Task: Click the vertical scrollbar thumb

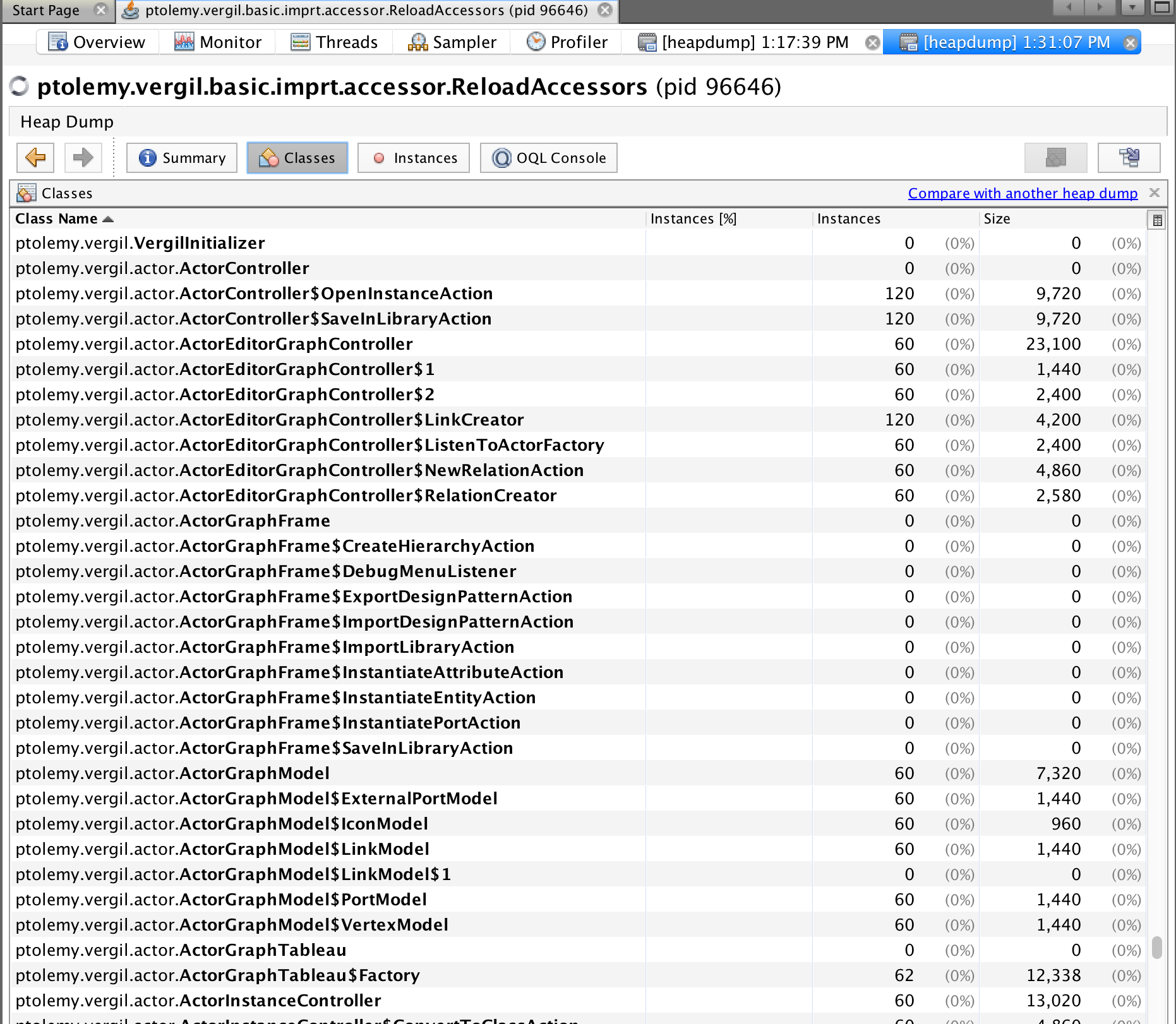Action: 1157,947
